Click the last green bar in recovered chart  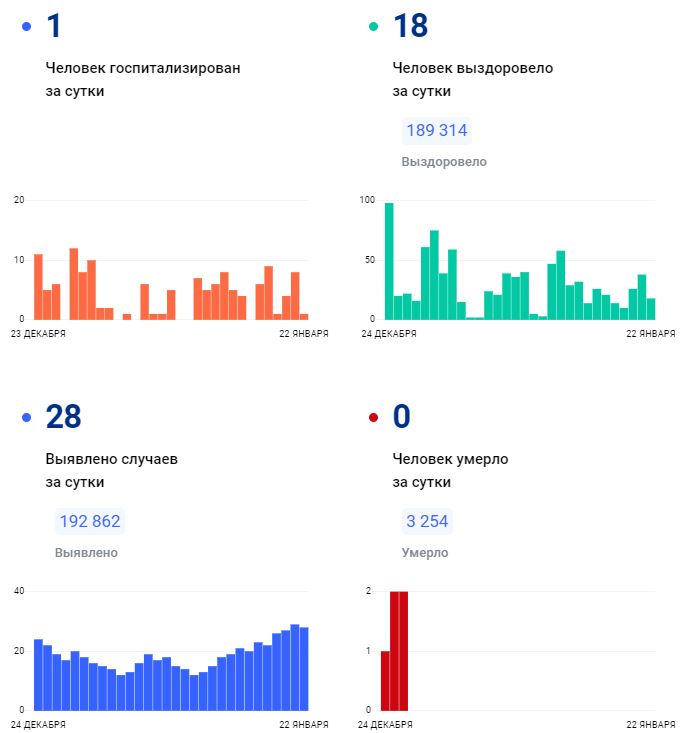(x=651, y=309)
